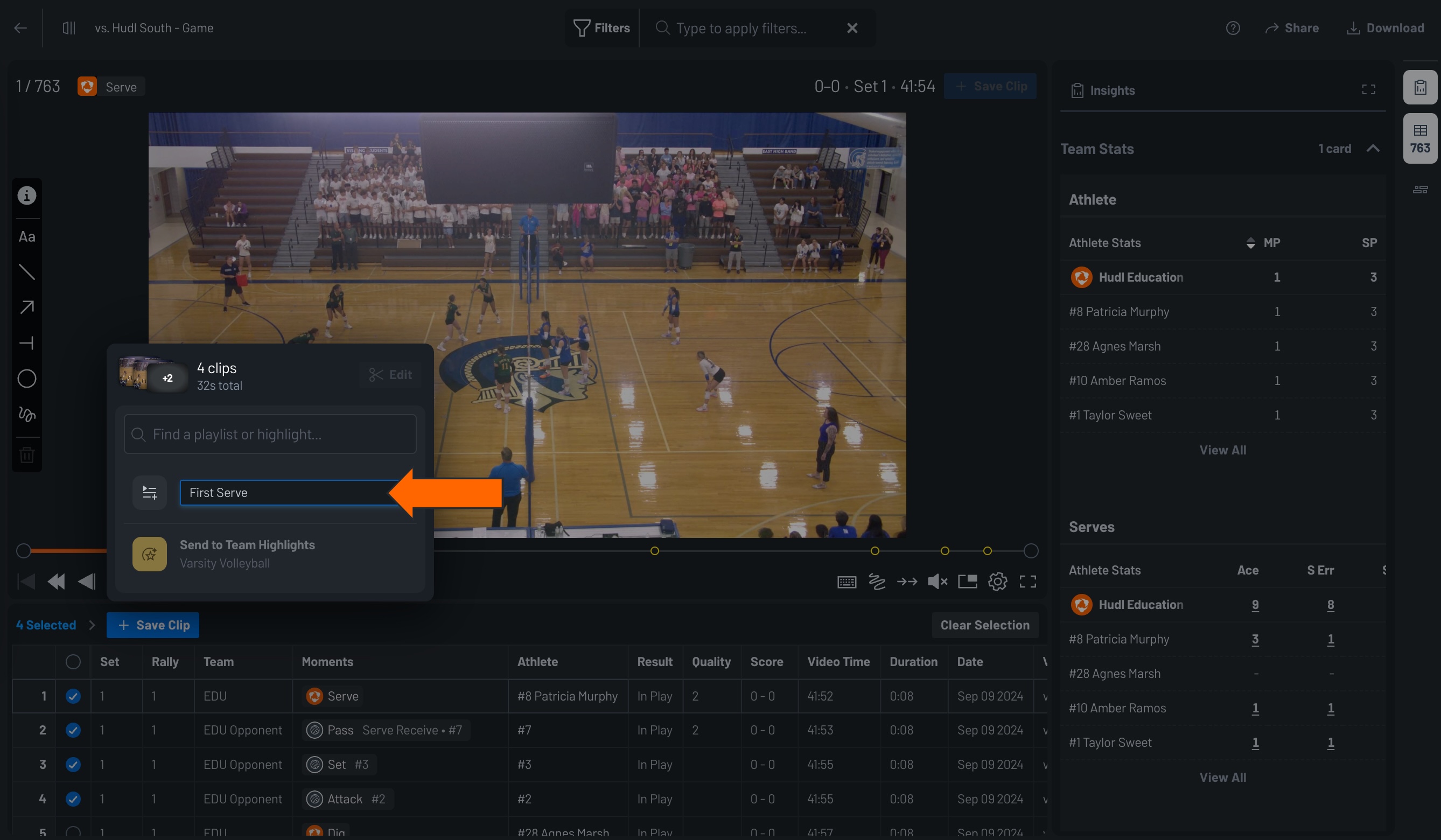Open video playback settings gear
The width and height of the screenshot is (1441, 840).
pos(998,582)
